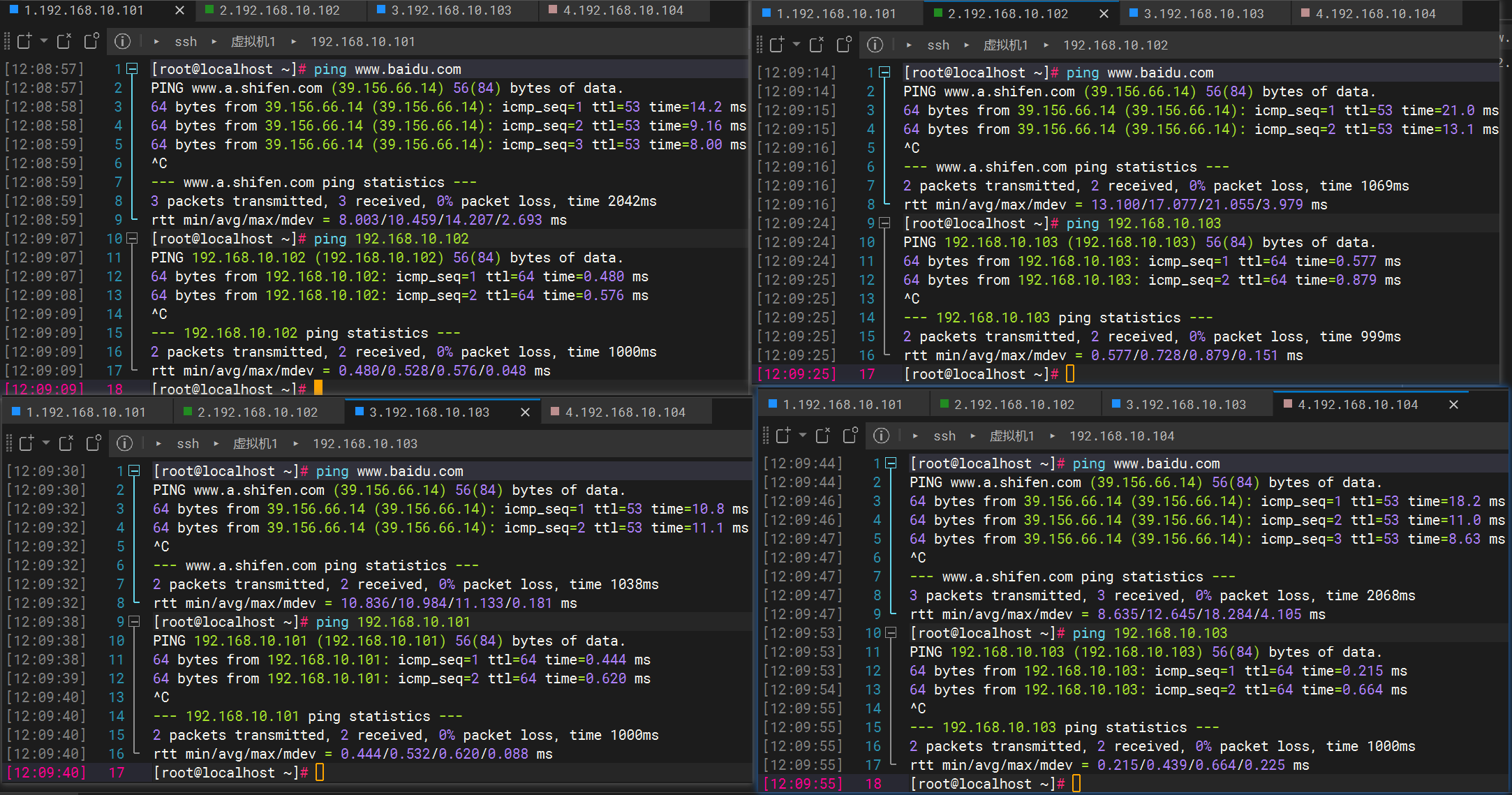Collapse line 1 ping www.baidu.com block, 102 pane
1512x795 pixels.
pyautogui.click(x=884, y=73)
